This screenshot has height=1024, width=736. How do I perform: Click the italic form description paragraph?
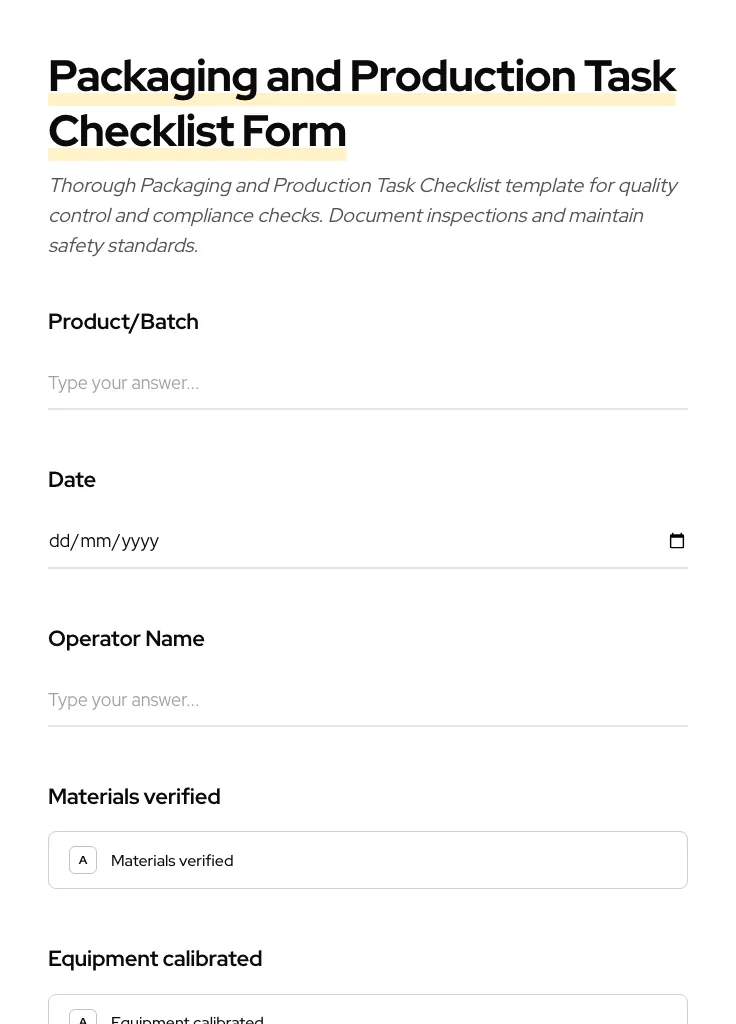(x=364, y=214)
